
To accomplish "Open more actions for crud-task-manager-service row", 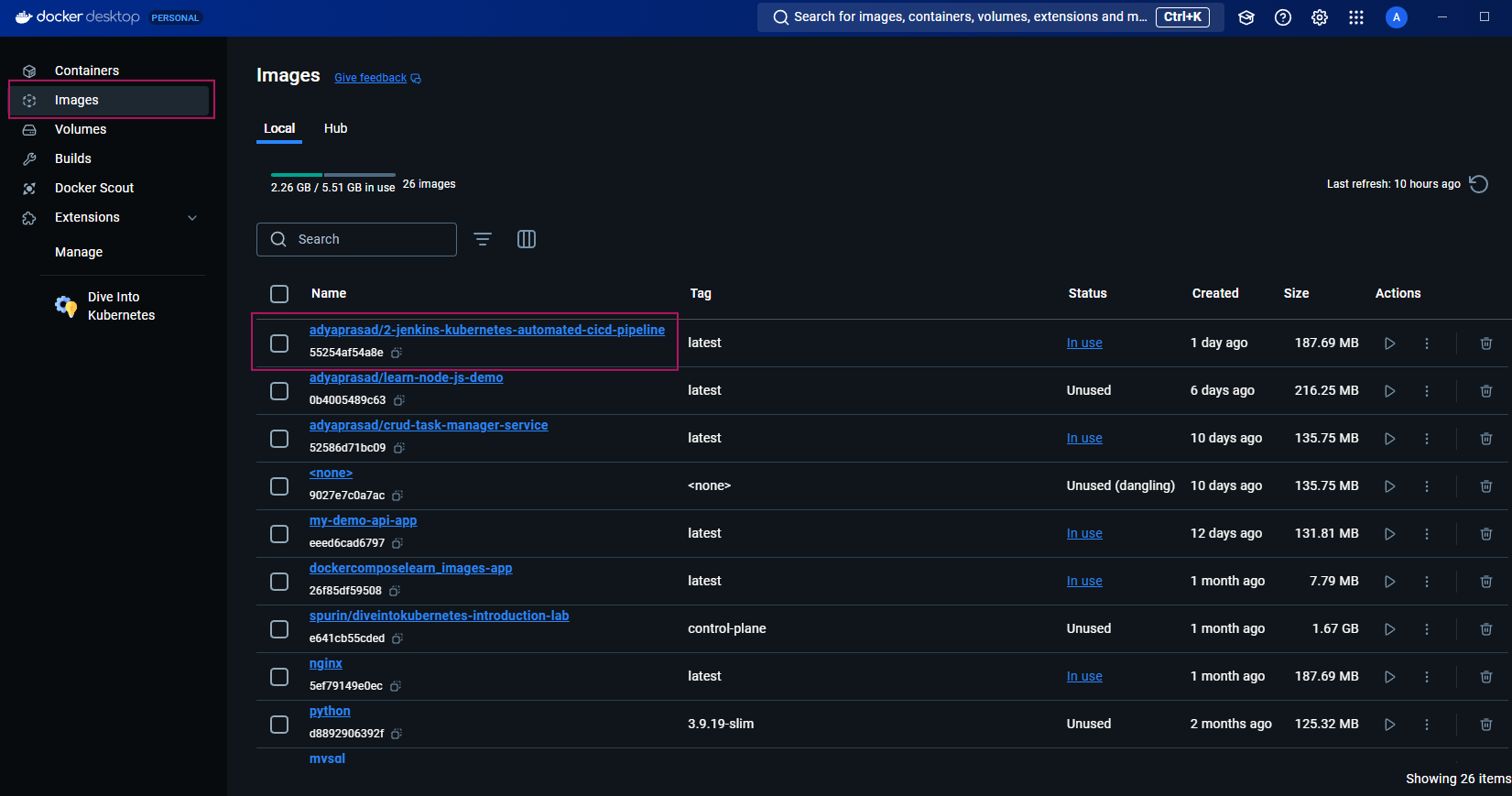I will (x=1427, y=439).
